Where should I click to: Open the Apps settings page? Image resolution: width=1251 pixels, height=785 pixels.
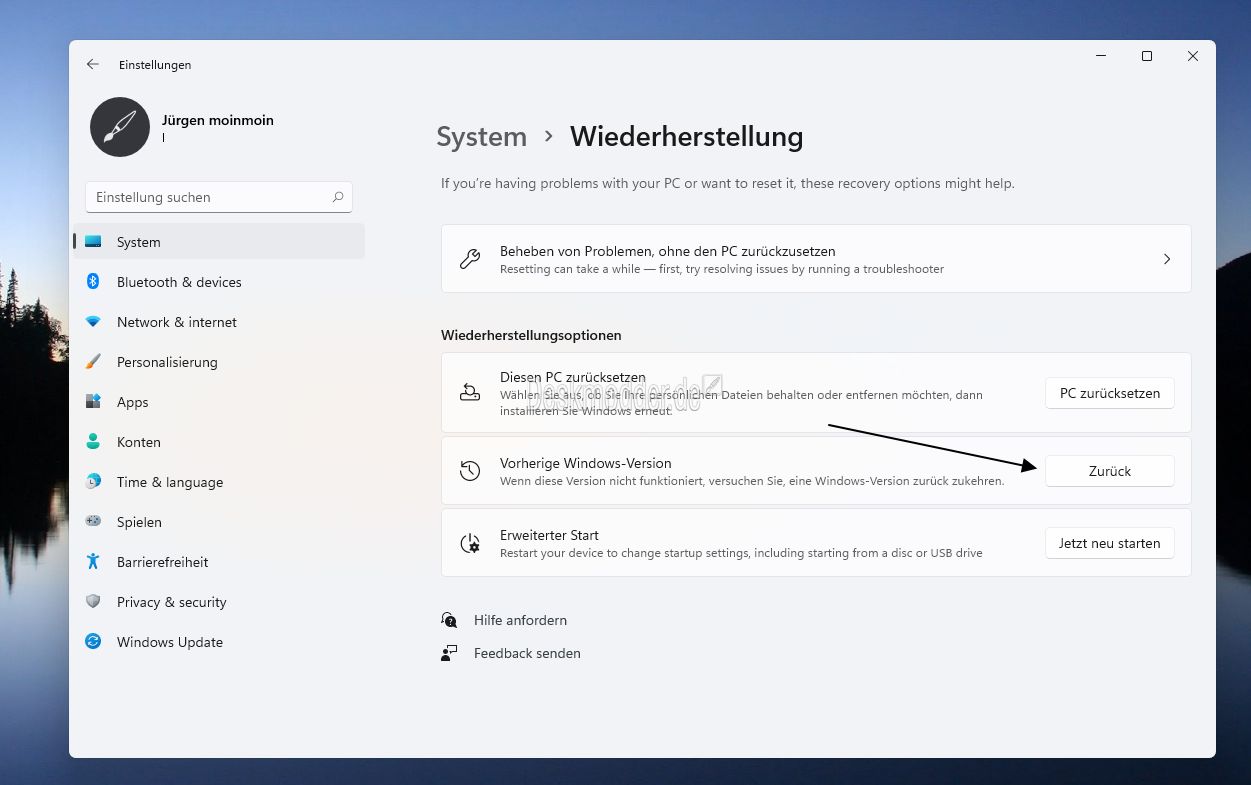click(x=219, y=402)
